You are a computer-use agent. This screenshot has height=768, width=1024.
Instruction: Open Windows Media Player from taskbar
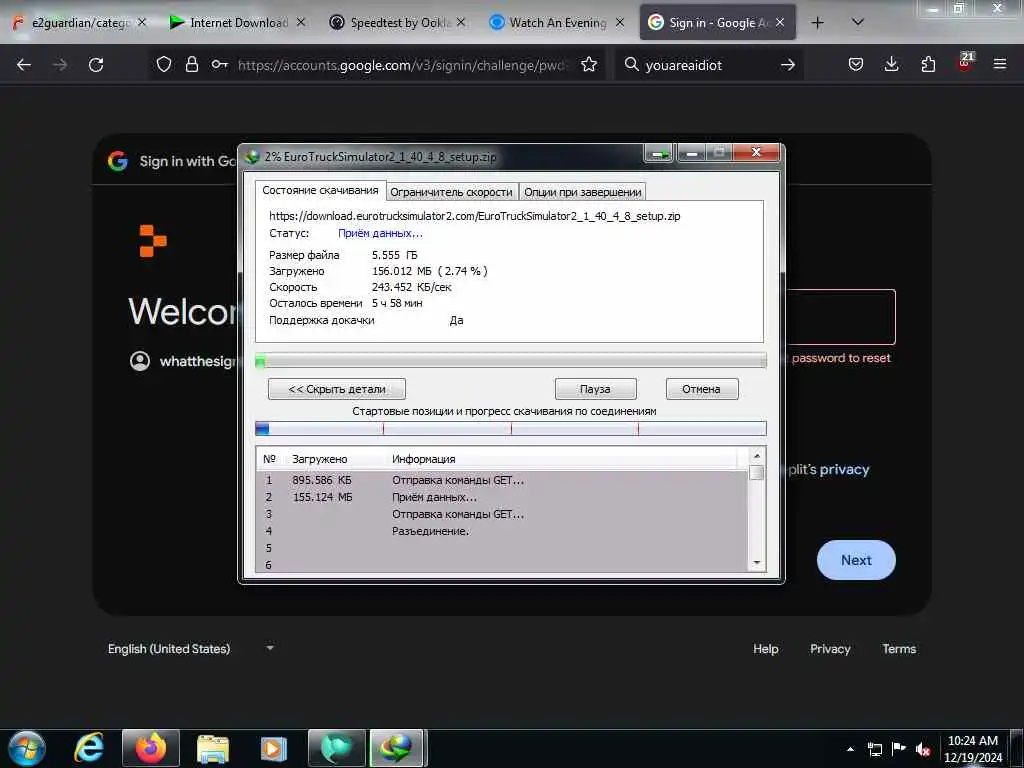point(274,748)
